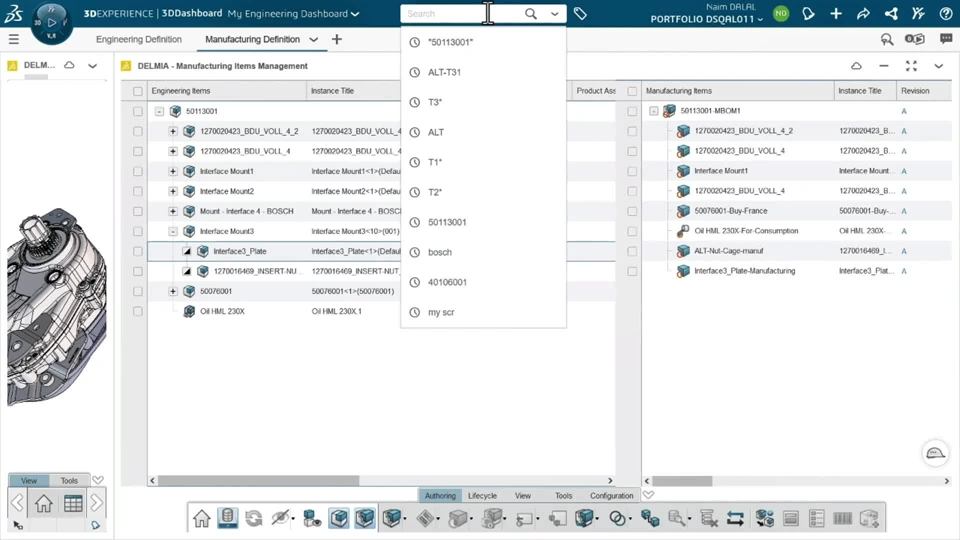Open the notifications icon in top bar

(x=808, y=13)
